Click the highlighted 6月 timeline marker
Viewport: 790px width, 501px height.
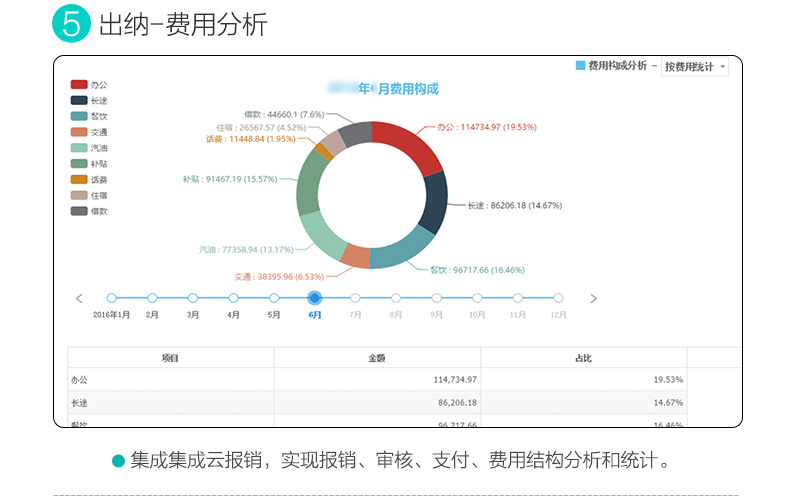[315, 298]
